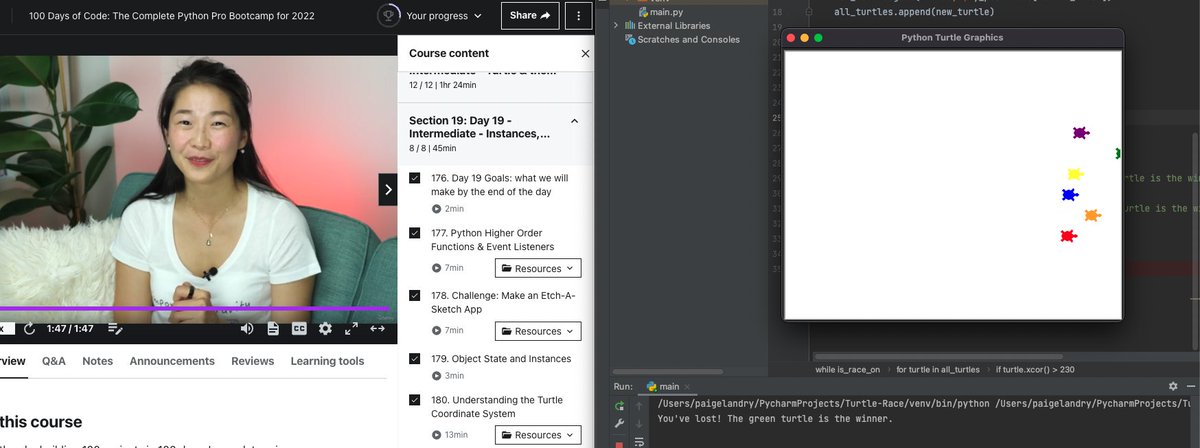
Task: Switch to the Learning tools tab
Action: point(327,361)
